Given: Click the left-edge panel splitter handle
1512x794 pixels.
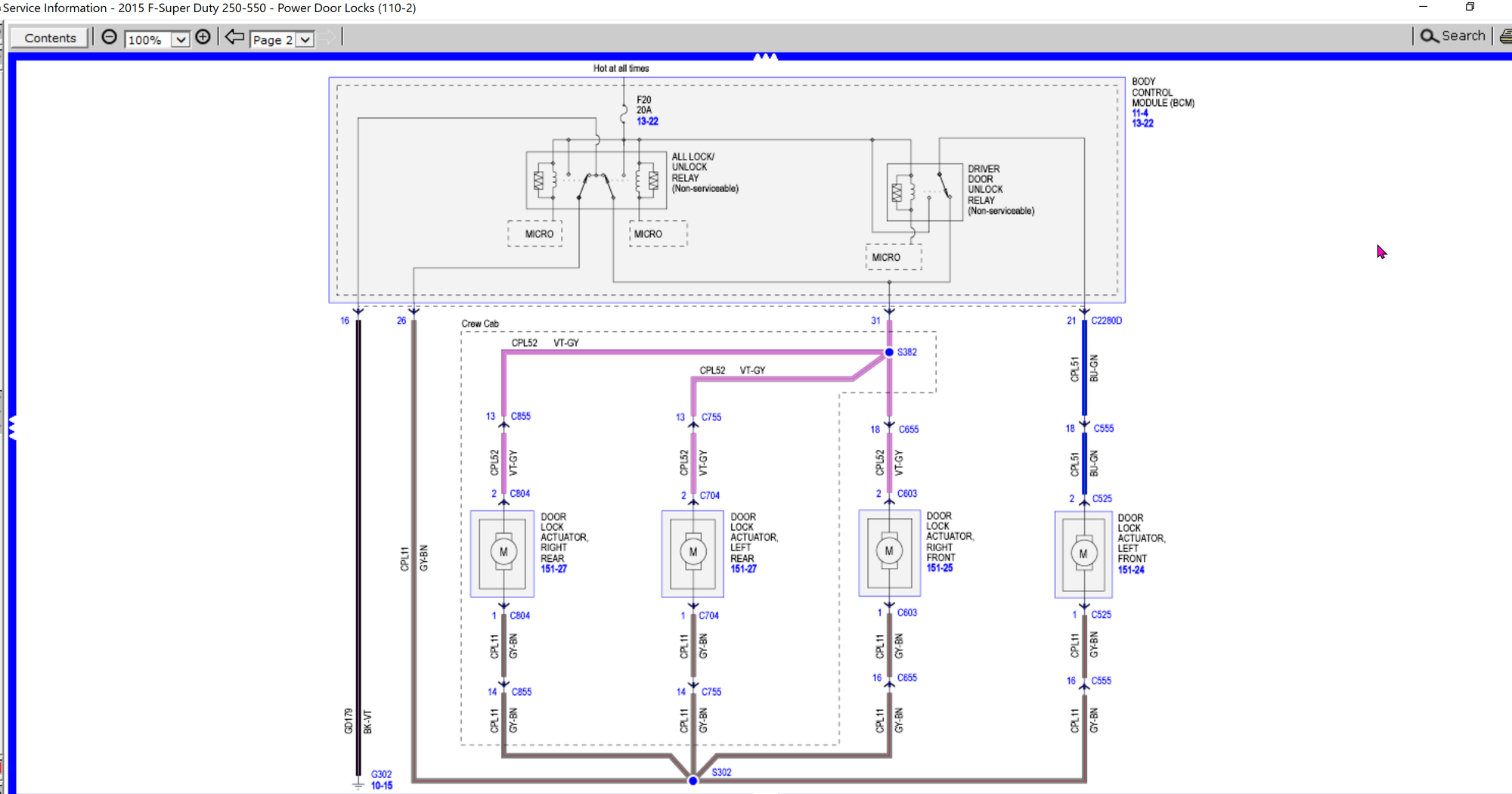Looking at the screenshot, I should tap(11, 427).
